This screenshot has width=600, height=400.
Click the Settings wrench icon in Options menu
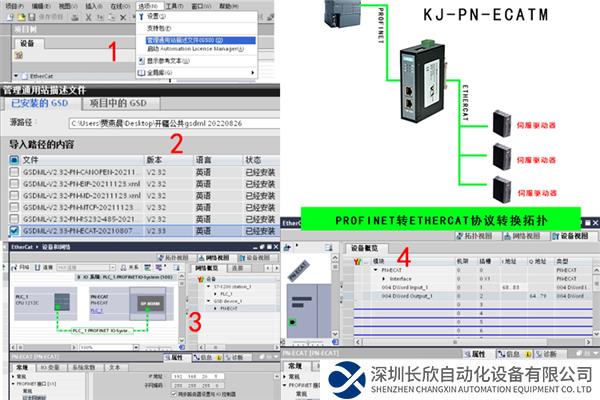click(x=141, y=17)
